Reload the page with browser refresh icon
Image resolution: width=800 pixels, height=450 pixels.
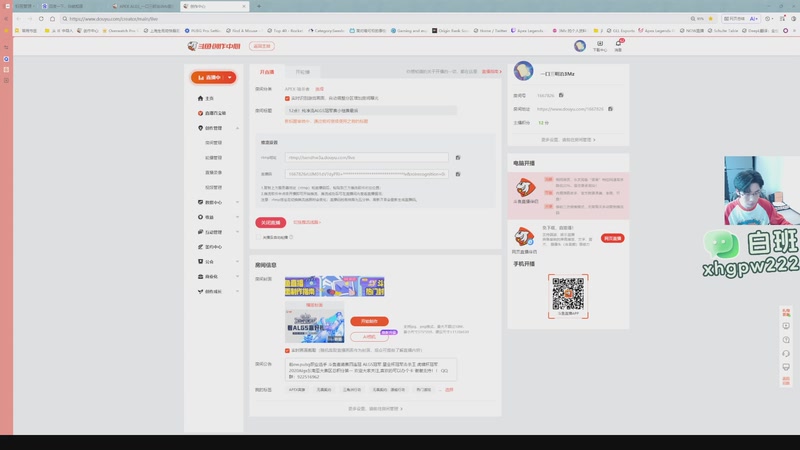pos(41,19)
